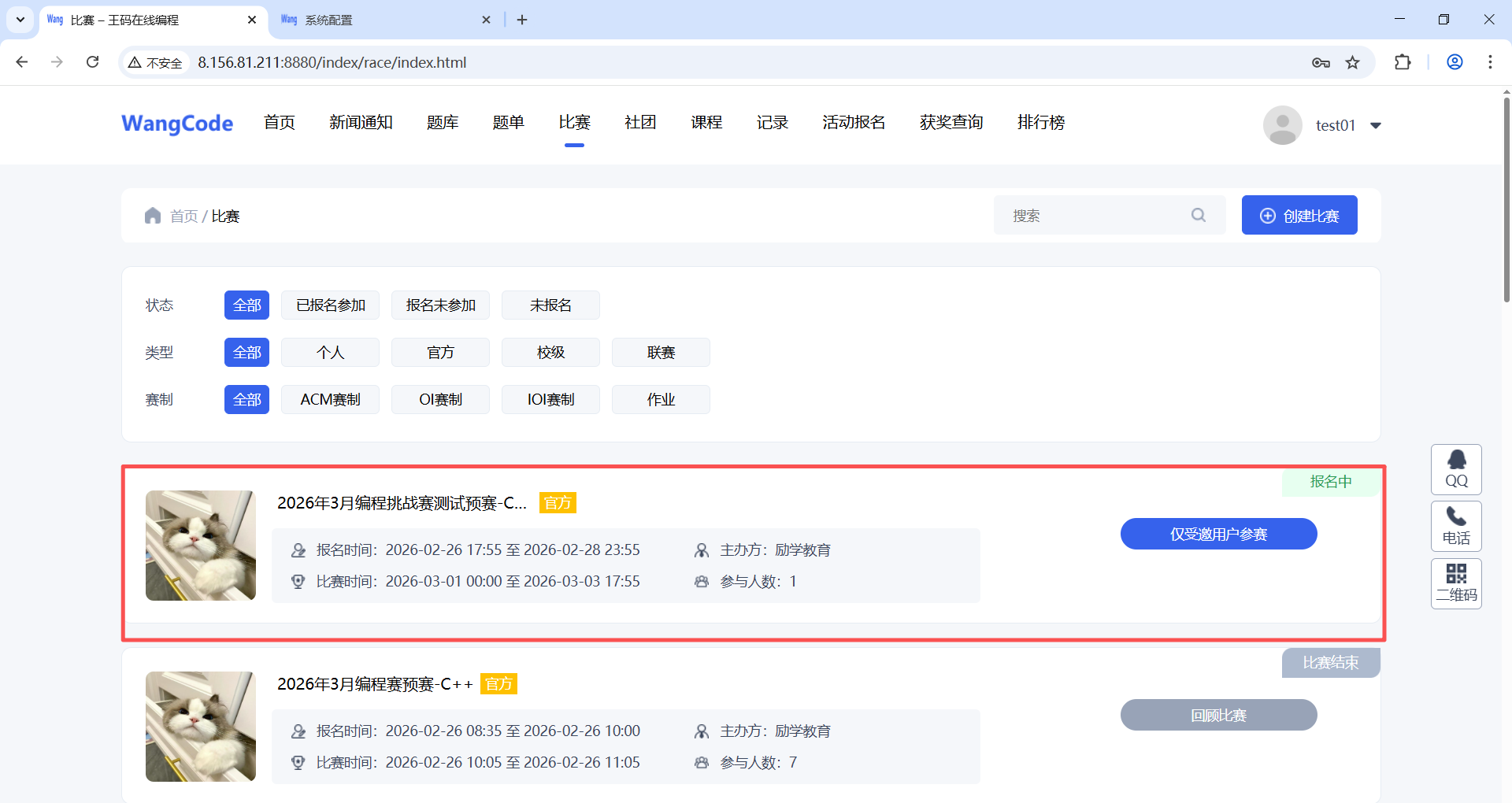1512x803 pixels.
Task: Bookmark this page with star icon
Action: (x=1352, y=62)
